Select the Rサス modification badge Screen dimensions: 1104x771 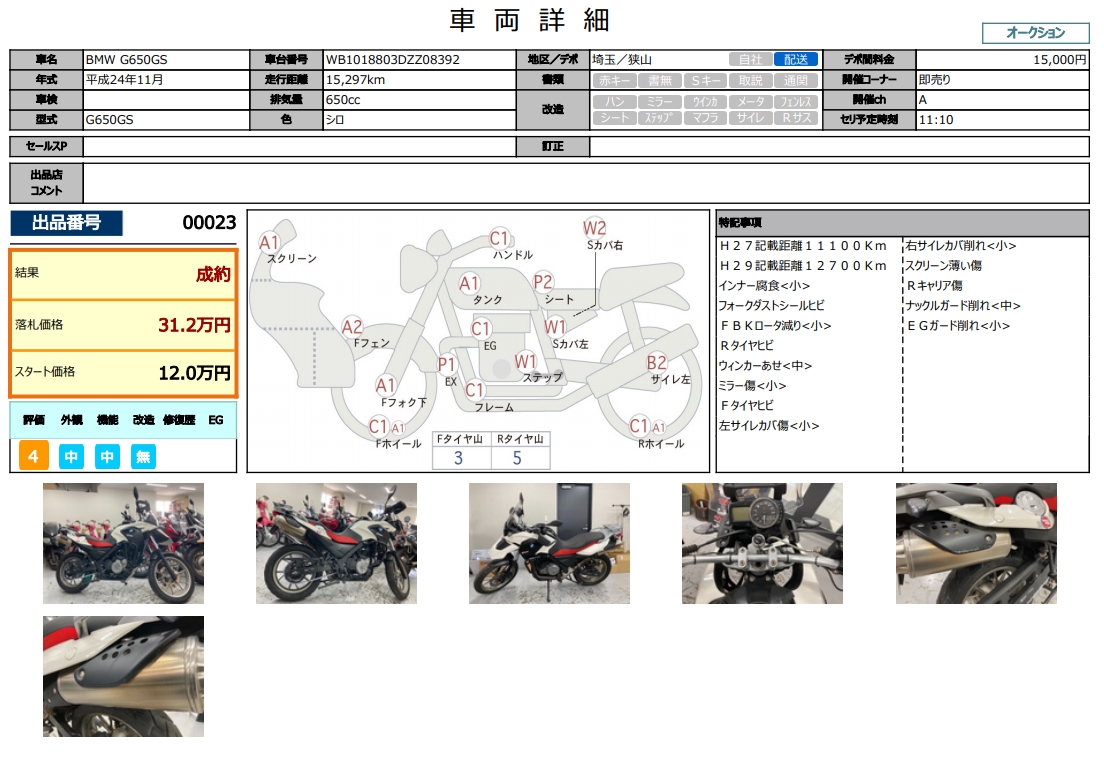(796, 118)
